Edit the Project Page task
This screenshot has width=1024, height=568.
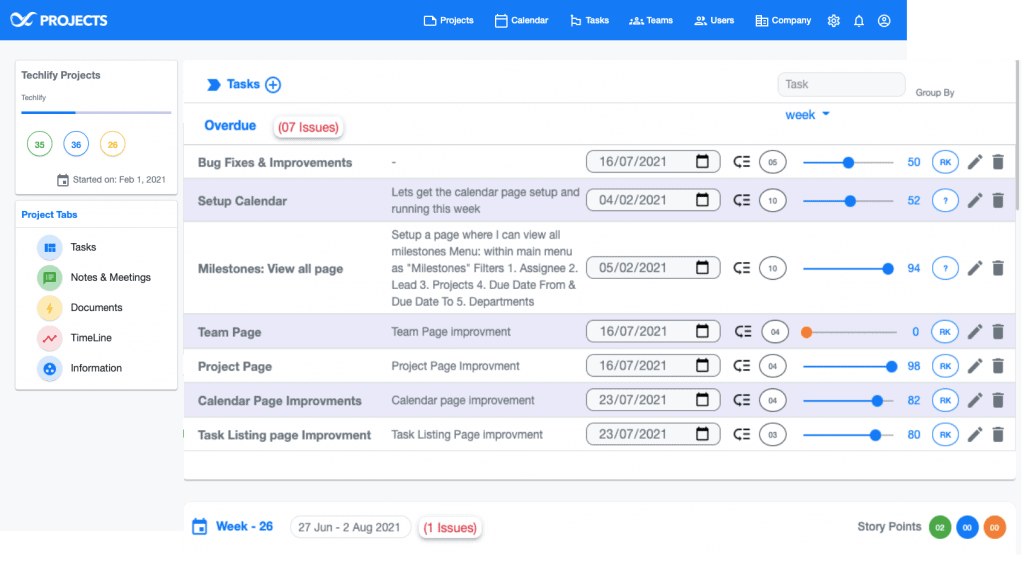[974, 366]
